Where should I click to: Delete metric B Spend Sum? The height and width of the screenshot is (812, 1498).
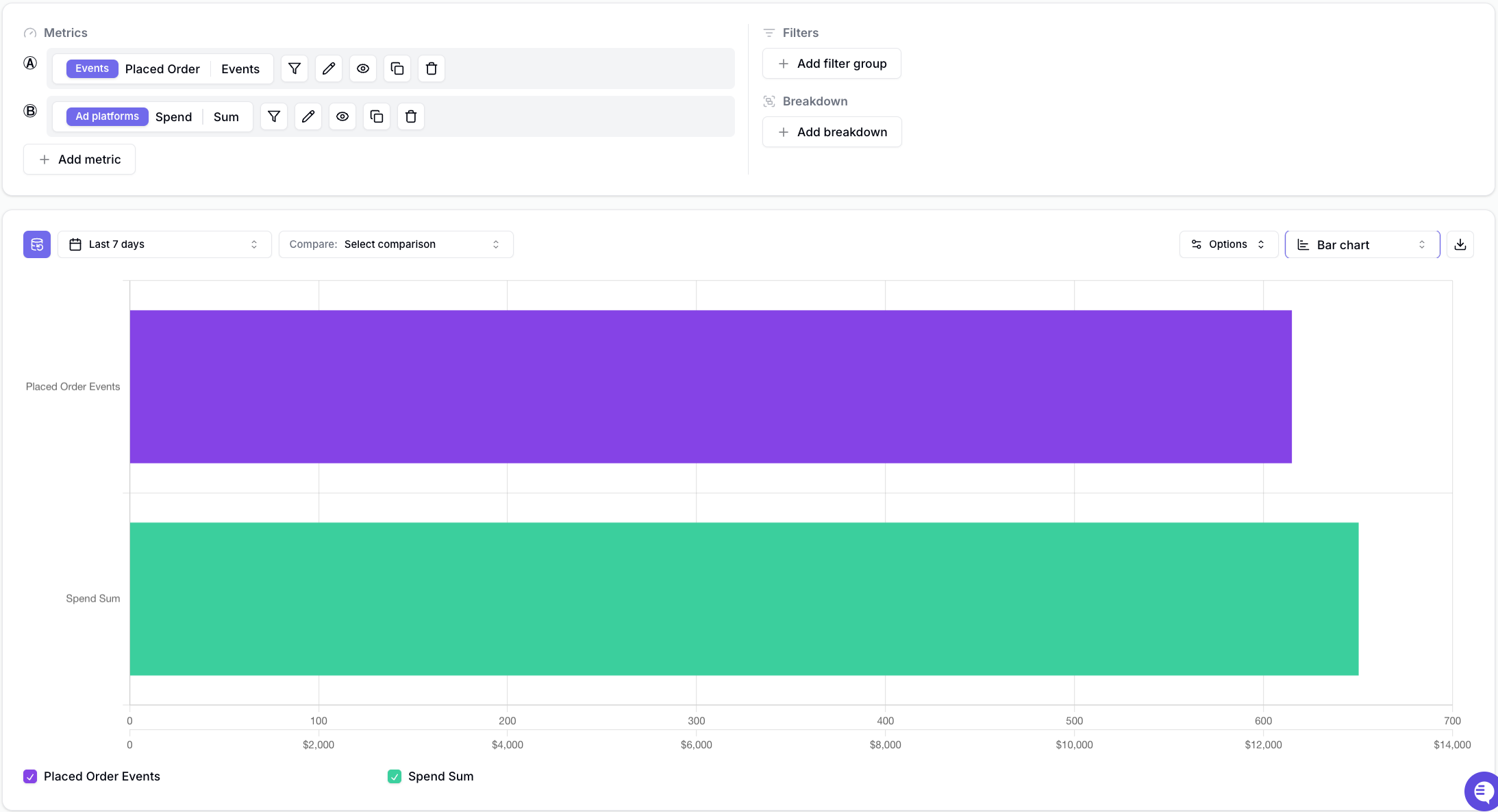411,116
